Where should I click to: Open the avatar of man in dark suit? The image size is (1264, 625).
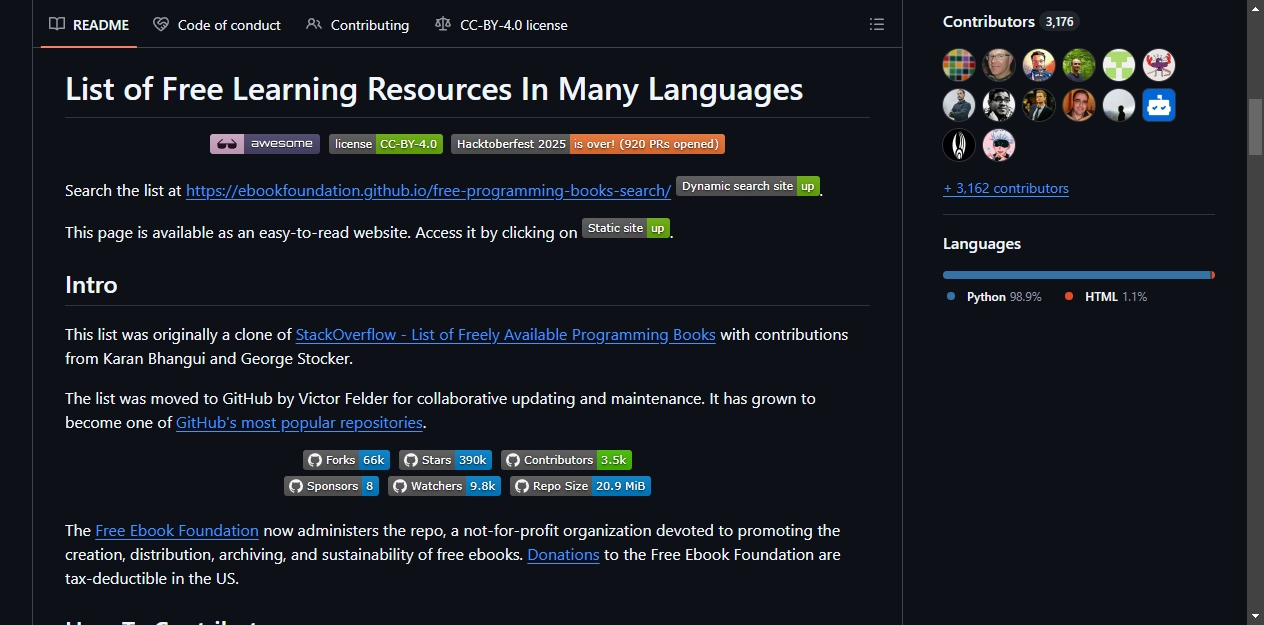(1039, 105)
